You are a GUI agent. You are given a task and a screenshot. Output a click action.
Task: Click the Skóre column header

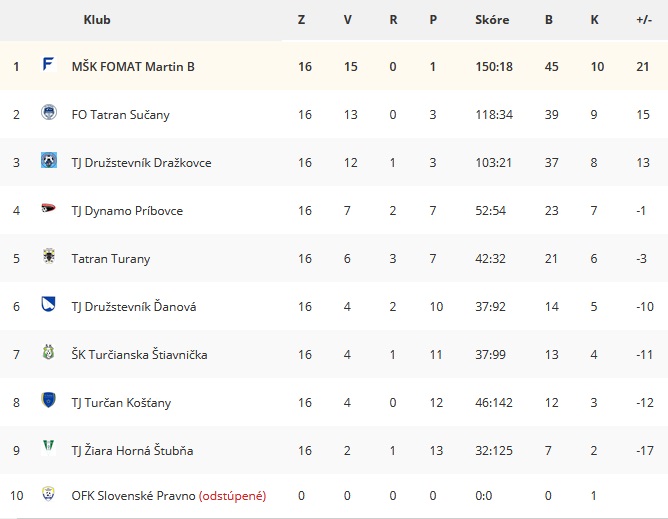[492, 20]
